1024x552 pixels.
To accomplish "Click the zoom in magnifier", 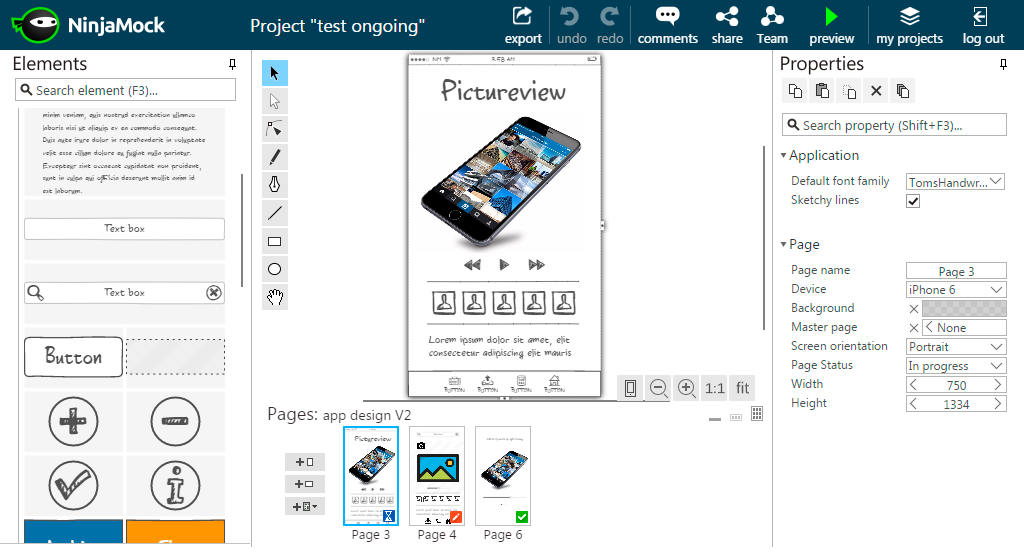I will (686, 388).
